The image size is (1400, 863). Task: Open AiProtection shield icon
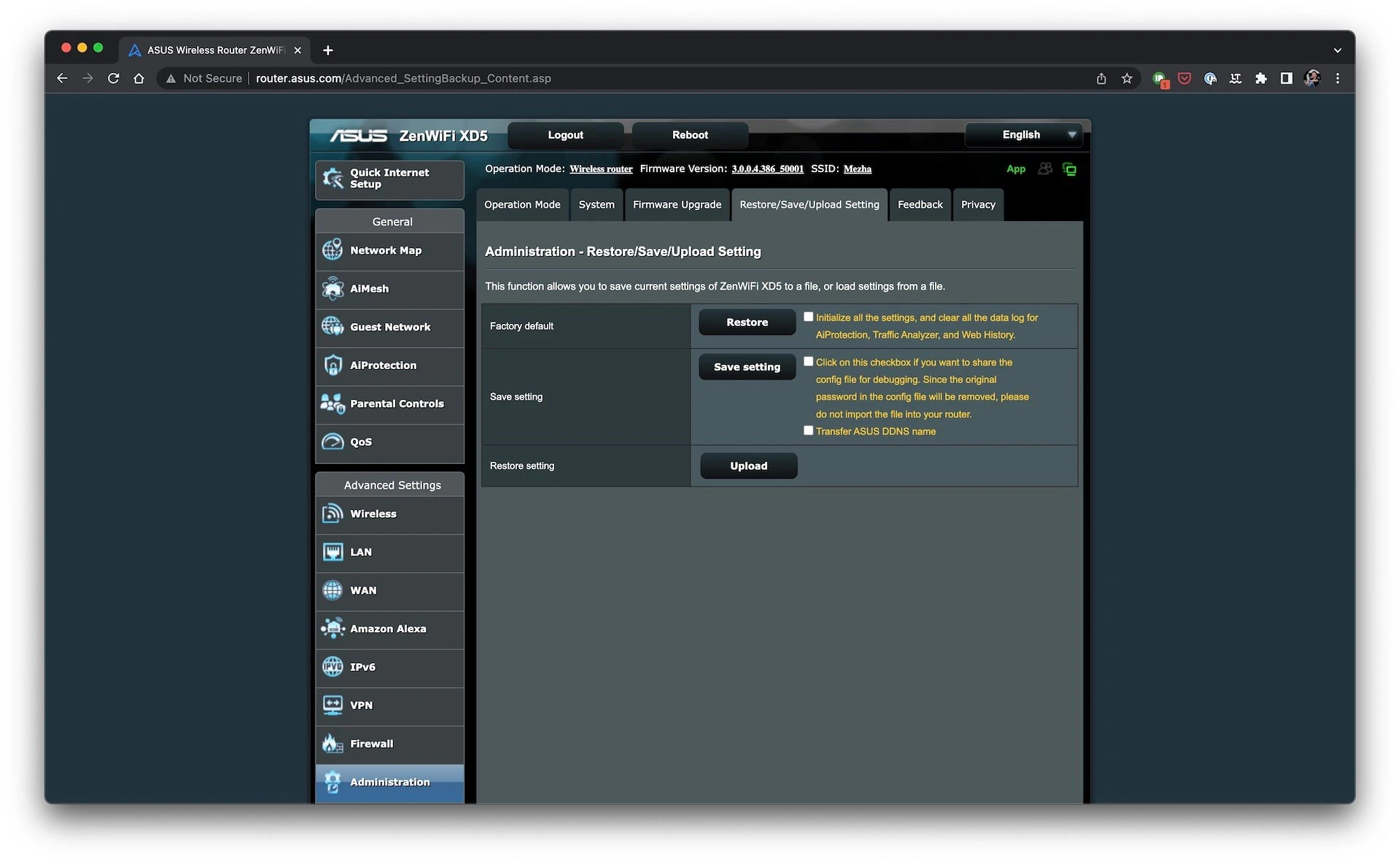point(332,365)
